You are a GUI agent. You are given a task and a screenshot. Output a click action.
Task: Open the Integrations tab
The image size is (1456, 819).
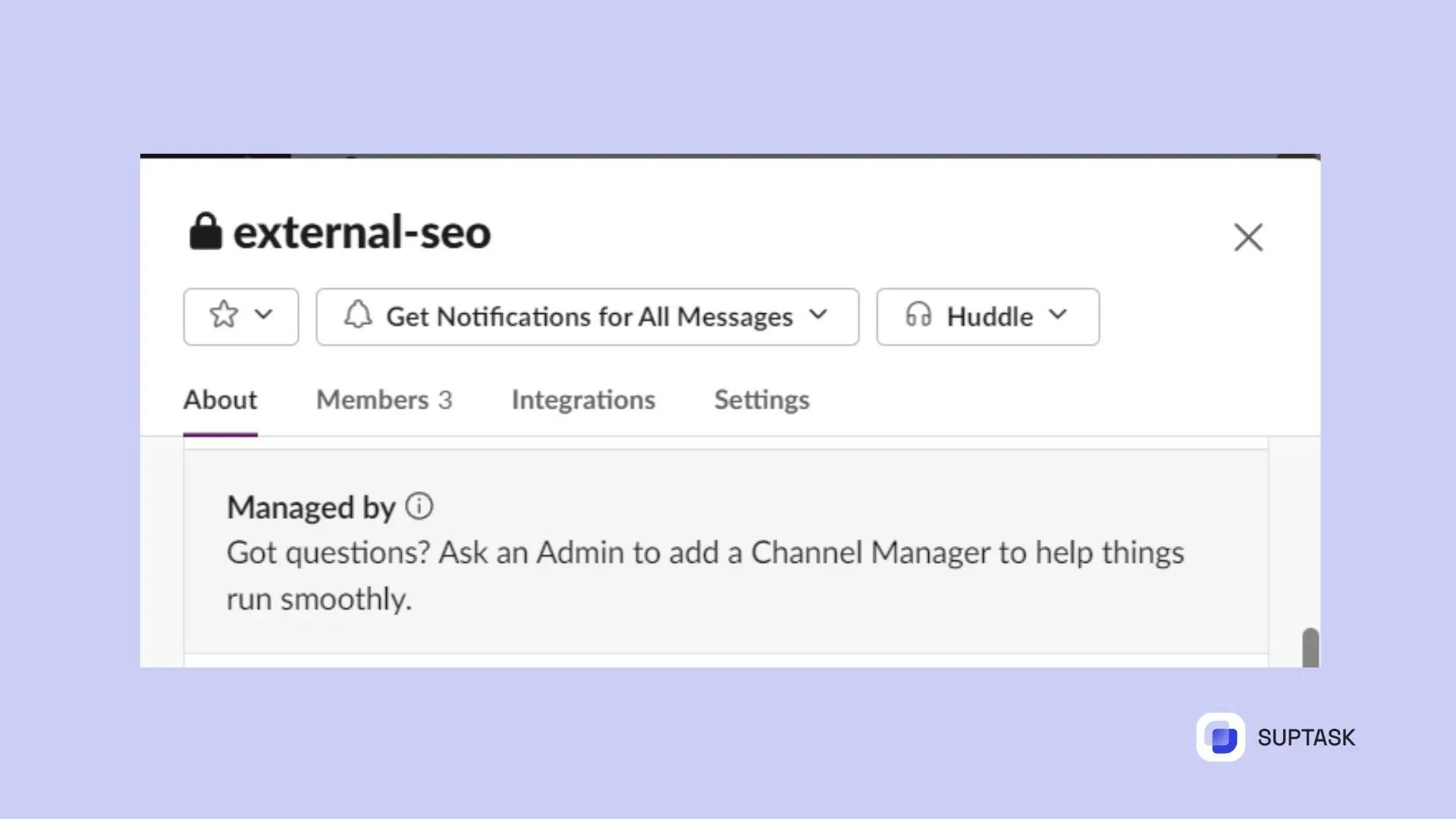[583, 400]
